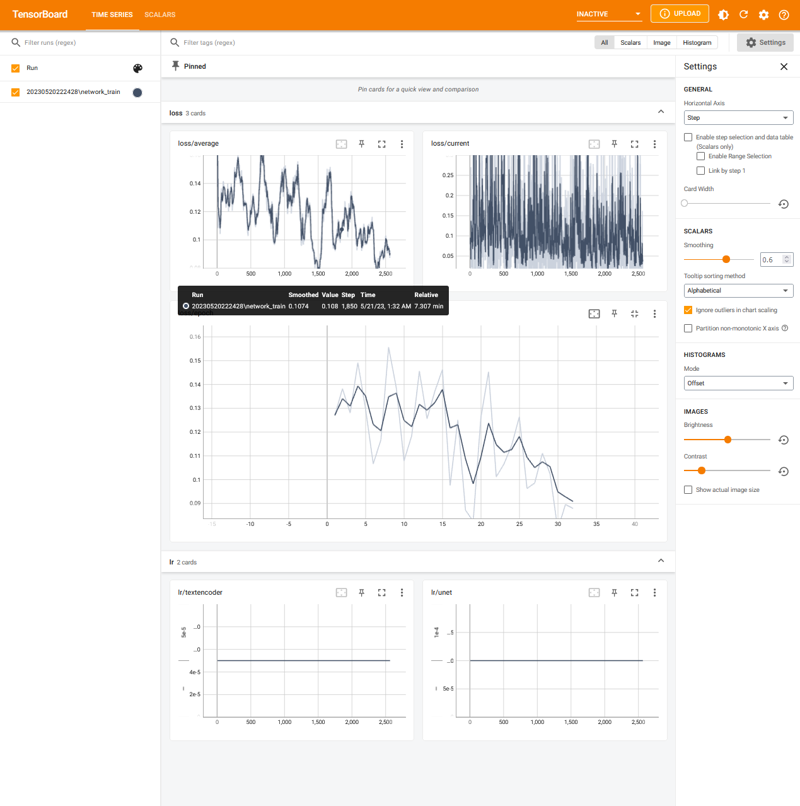Check Link by step 1

pos(700,171)
